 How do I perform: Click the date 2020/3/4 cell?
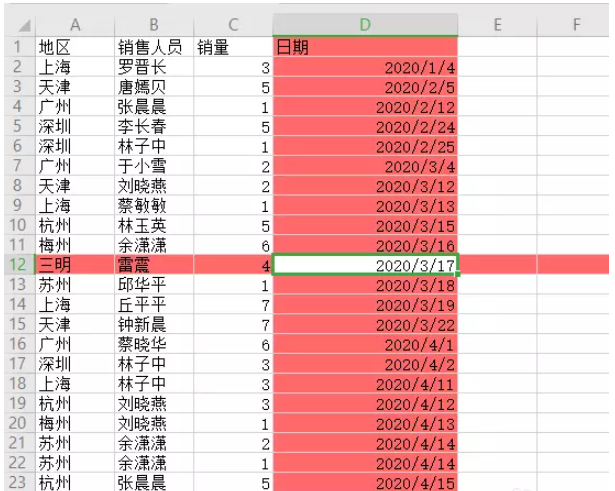[x=365, y=166]
